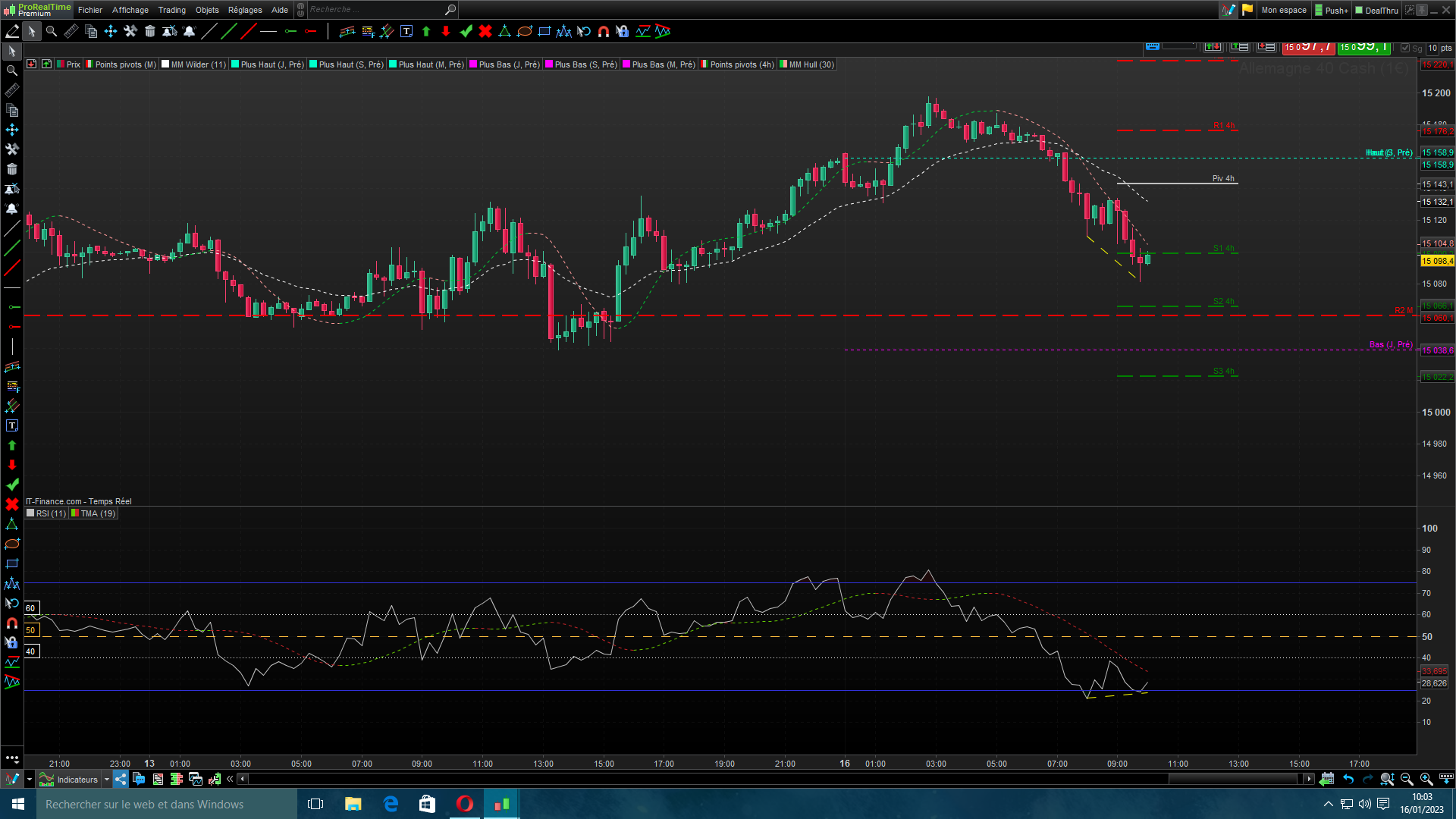This screenshot has height=819, width=1456.
Task: Click the alarm bell alert icon
Action: click(190, 31)
